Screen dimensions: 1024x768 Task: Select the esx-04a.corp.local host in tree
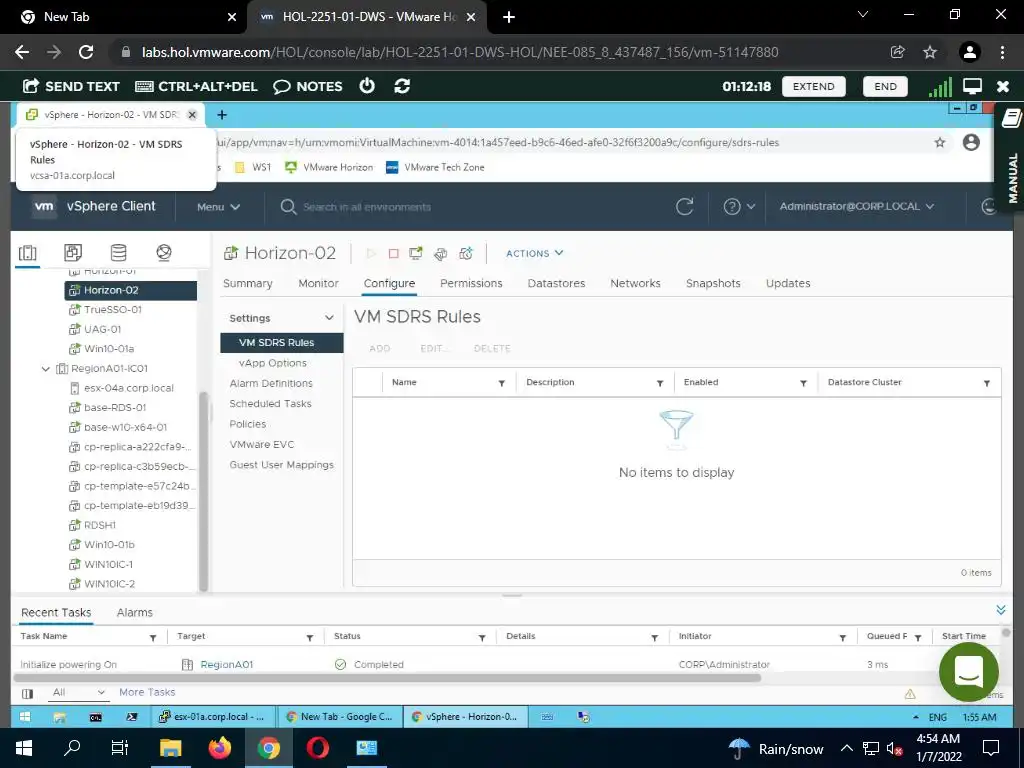[131, 388]
